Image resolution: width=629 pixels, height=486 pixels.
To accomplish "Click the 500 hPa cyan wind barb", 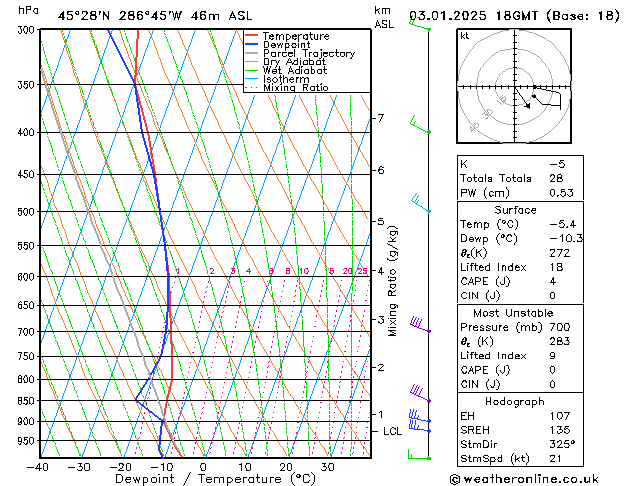I will (x=420, y=203).
